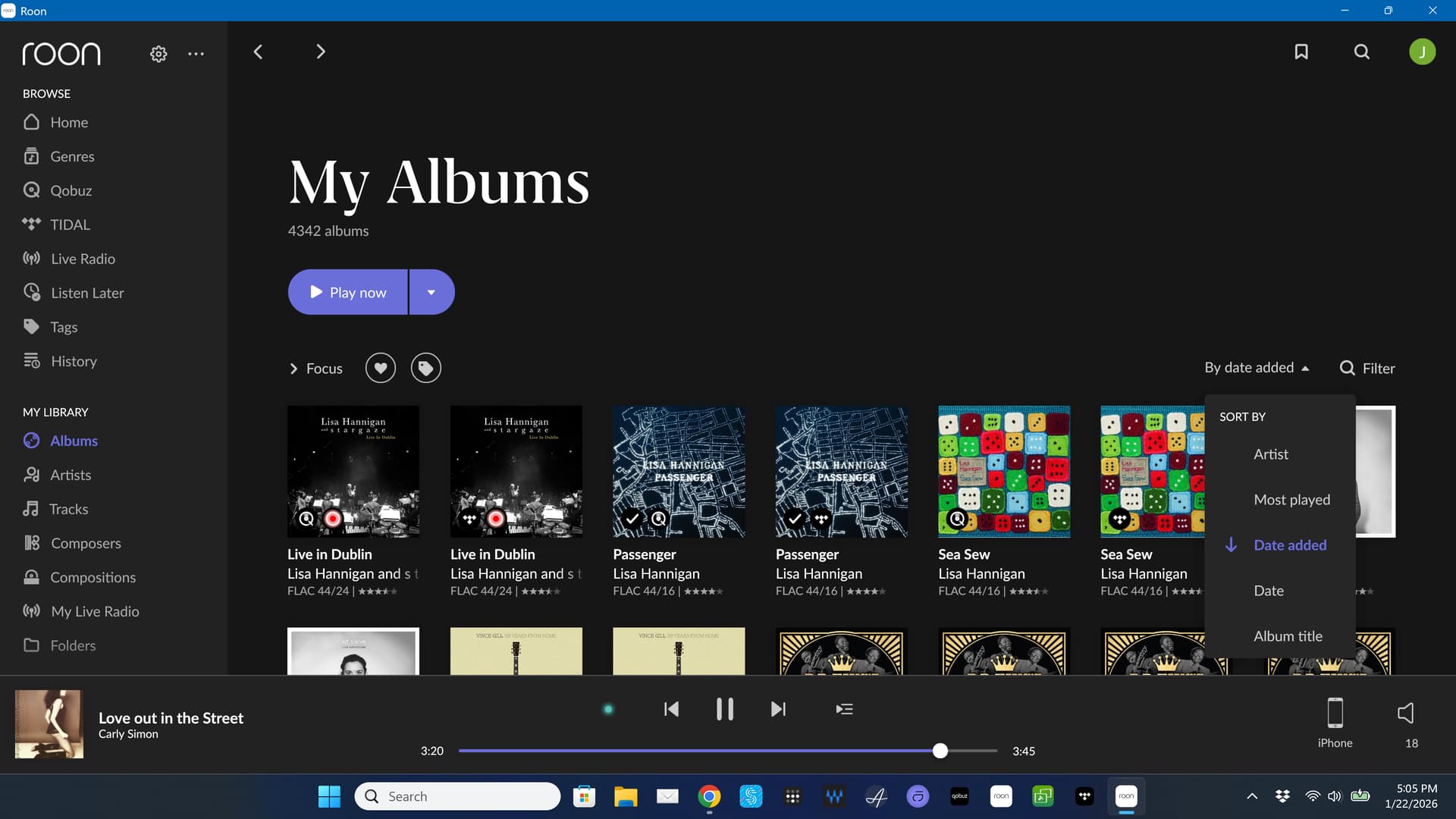
Task: Open the volume speaker icon
Action: coord(1405,713)
